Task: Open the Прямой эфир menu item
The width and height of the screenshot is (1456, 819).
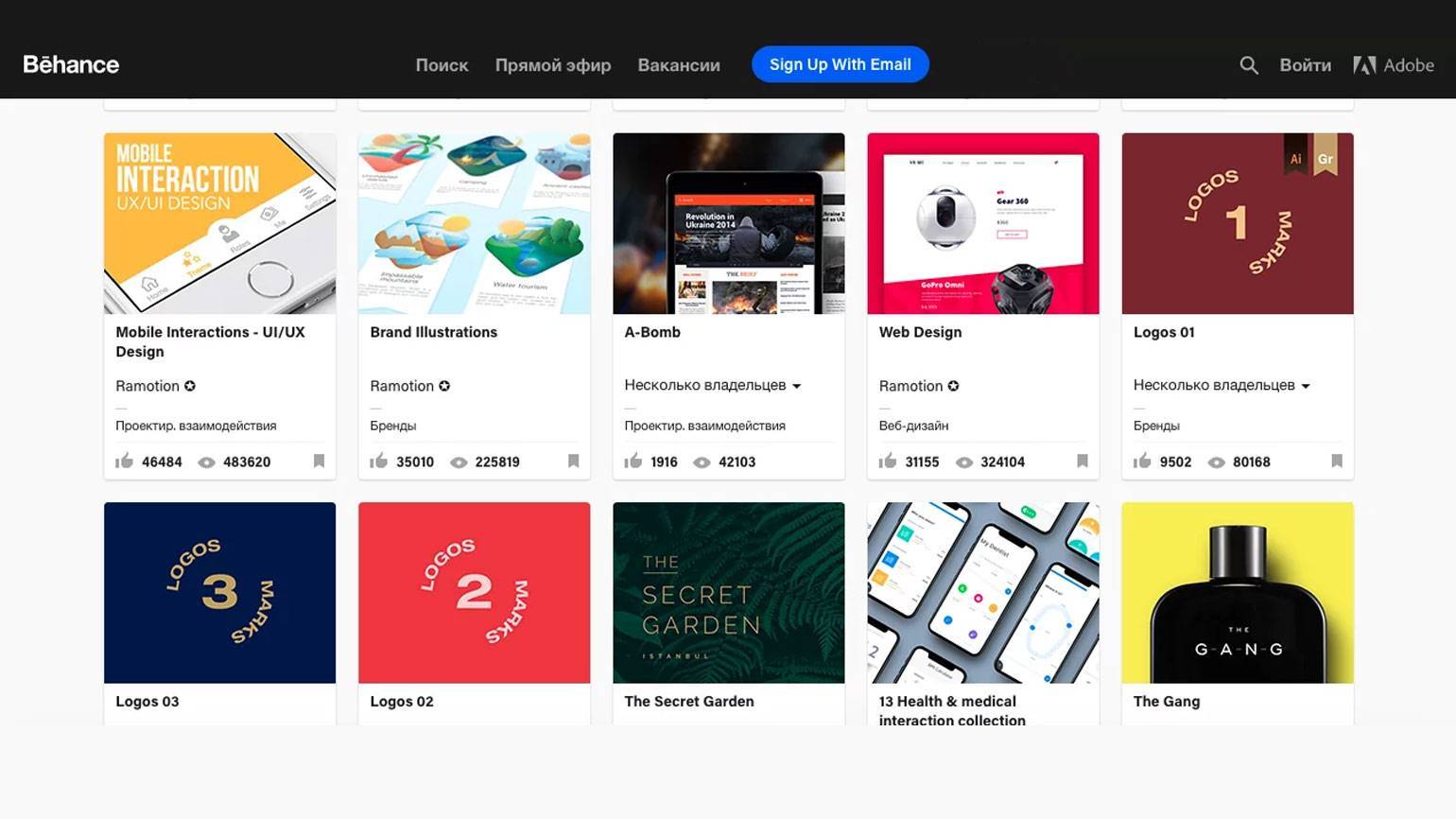Action: click(x=553, y=65)
